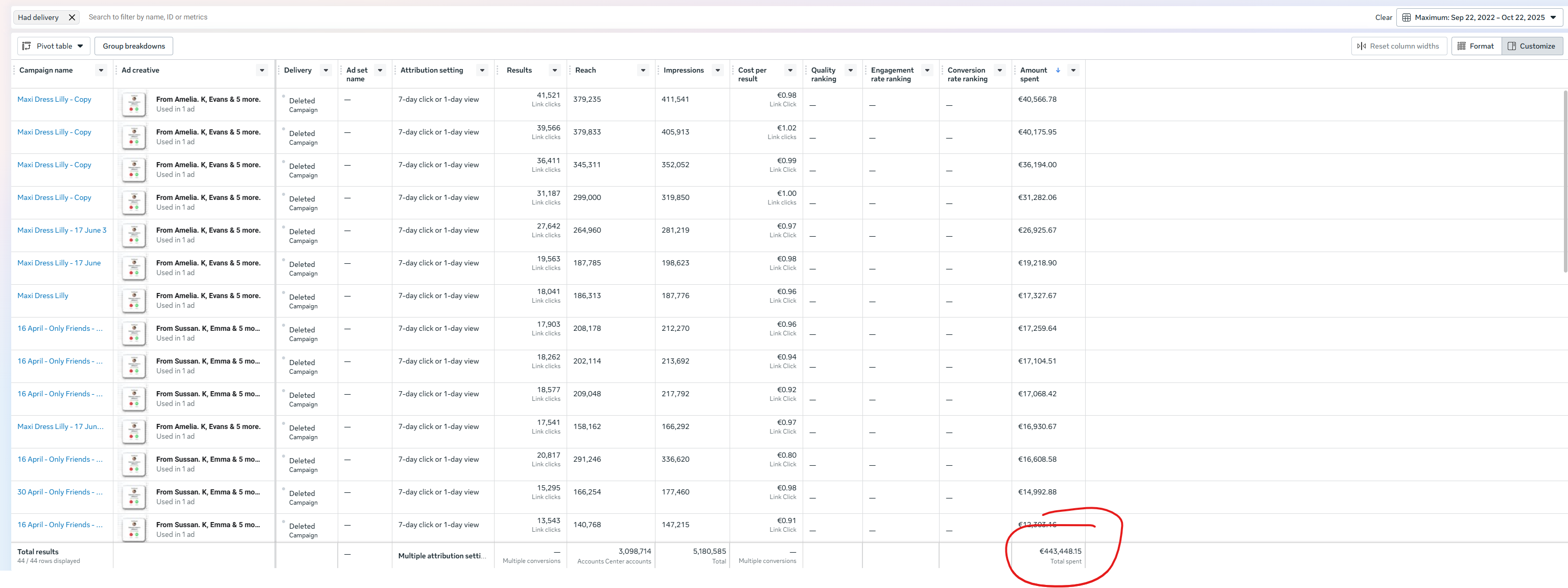
Task: Open the Format table options
Action: (x=1476, y=46)
